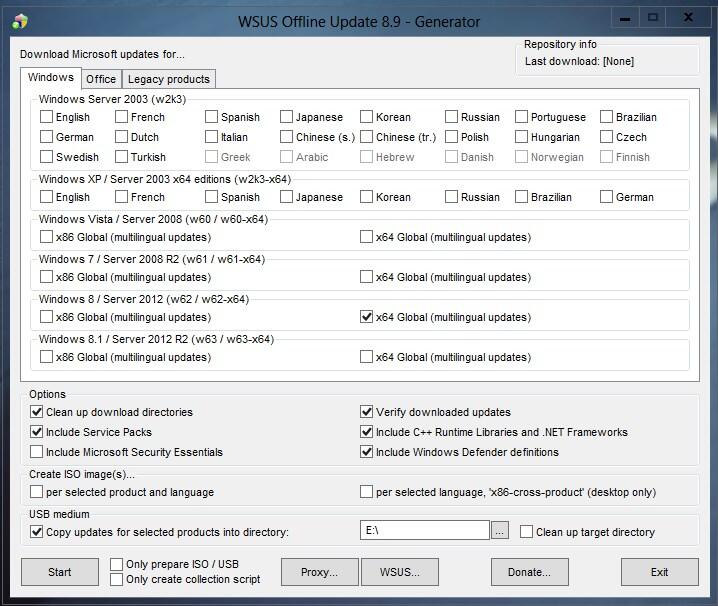The height and width of the screenshot is (606, 718).
Task: Check Japanese under w2k3-x64 editions
Action: 286,197
